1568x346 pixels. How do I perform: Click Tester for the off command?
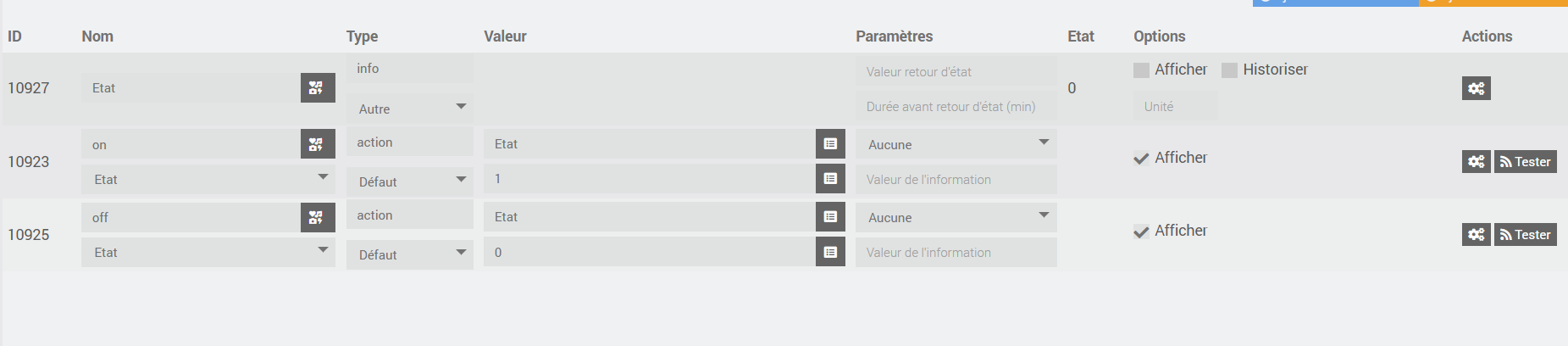tap(1525, 234)
